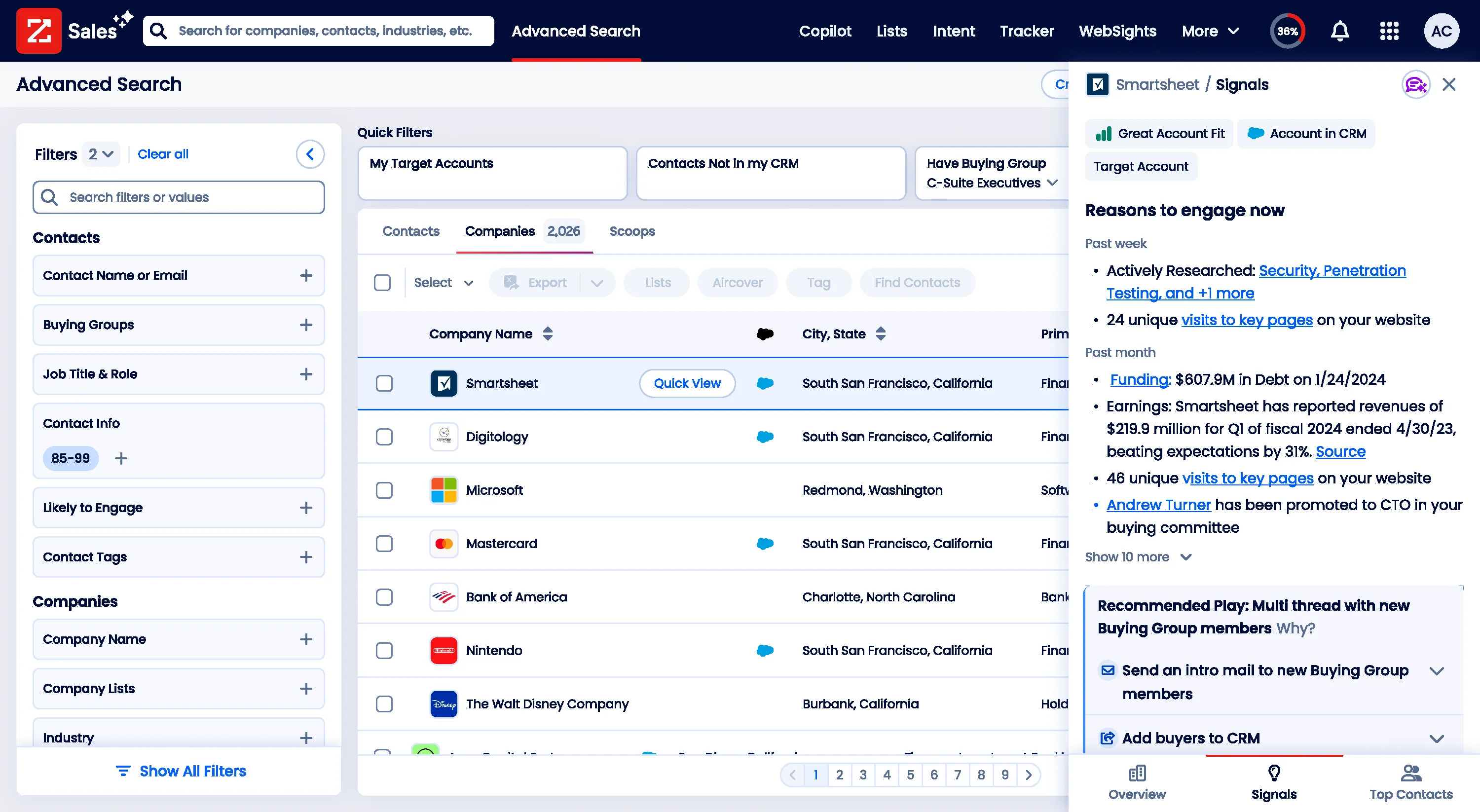Click Quick View on Smartsheet
The width and height of the screenshot is (1480, 812).
coord(687,383)
